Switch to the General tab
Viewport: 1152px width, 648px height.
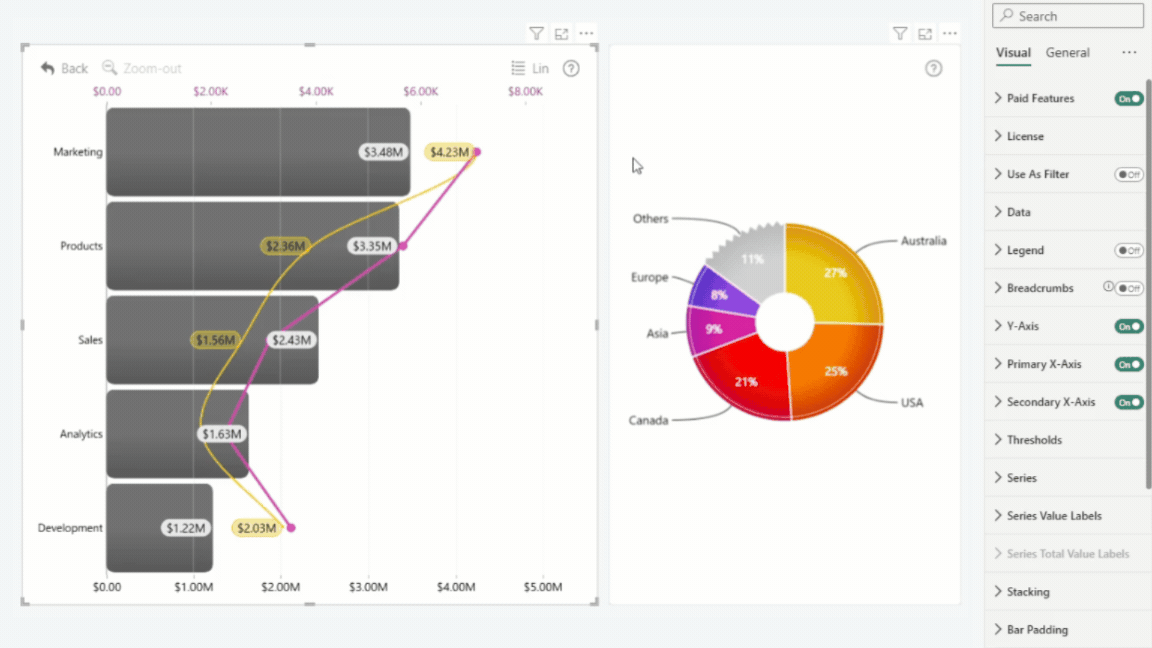point(1068,52)
